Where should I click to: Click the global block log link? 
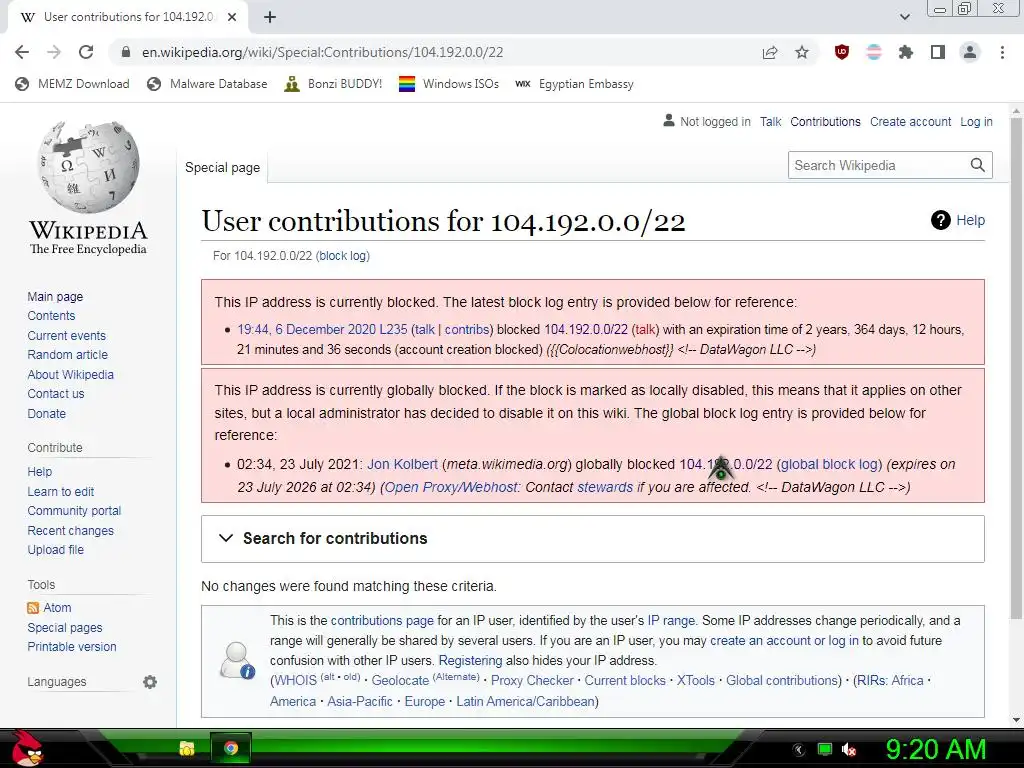coord(829,464)
